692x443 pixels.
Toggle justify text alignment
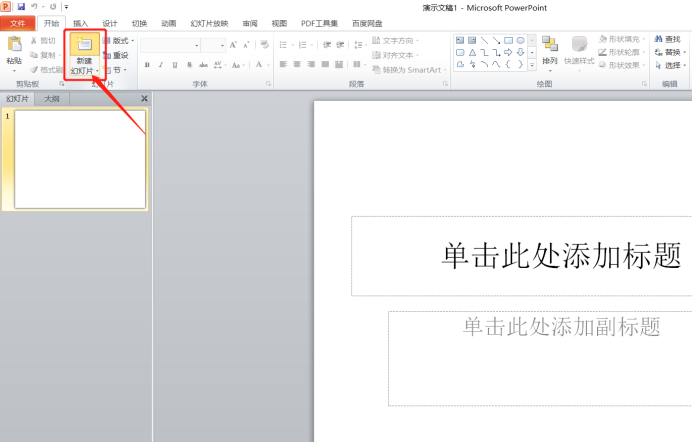pos(325,65)
